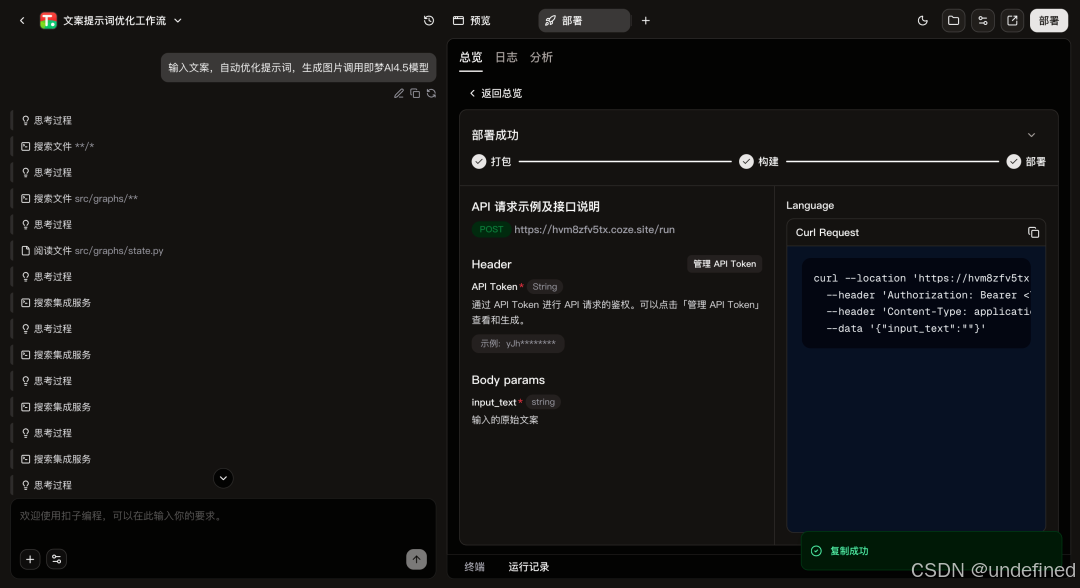The height and width of the screenshot is (588, 1080).
Task: Open the 日志 tab
Action: [506, 58]
